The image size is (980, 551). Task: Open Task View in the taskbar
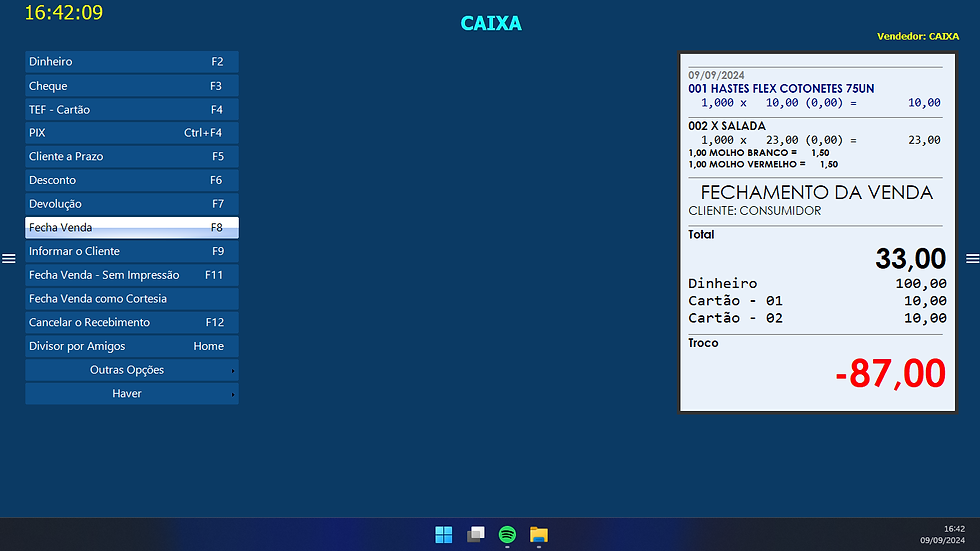coord(476,535)
